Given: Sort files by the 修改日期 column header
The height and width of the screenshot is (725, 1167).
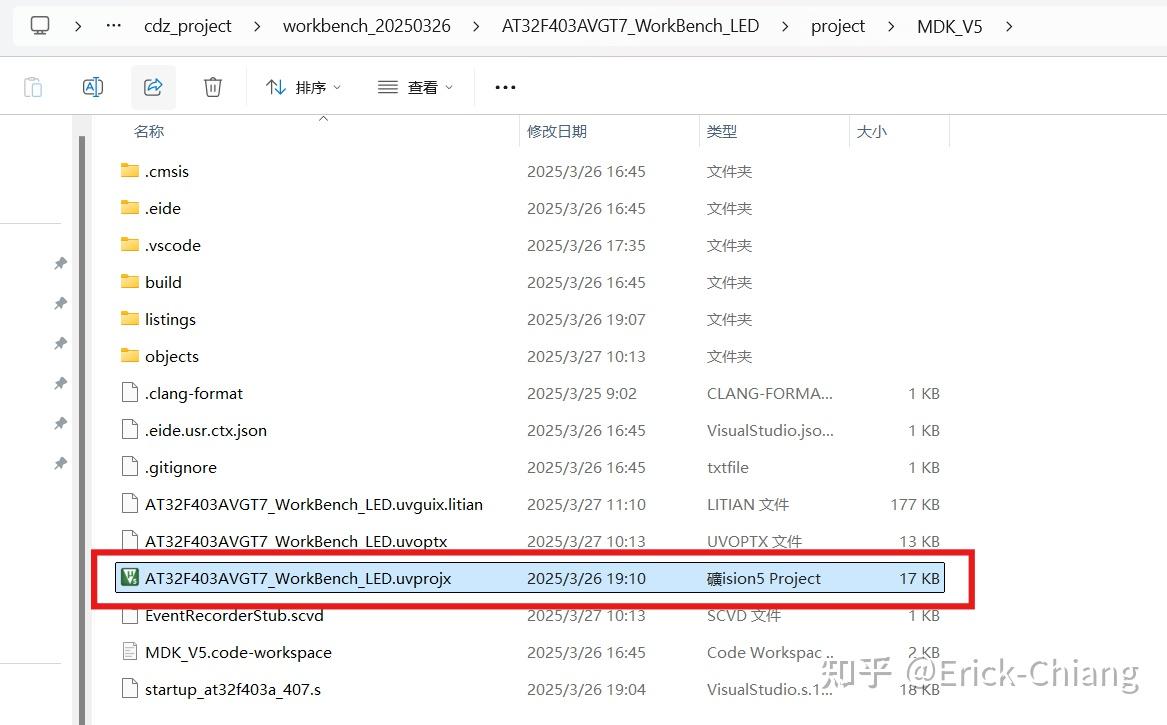Looking at the screenshot, I should (x=557, y=131).
